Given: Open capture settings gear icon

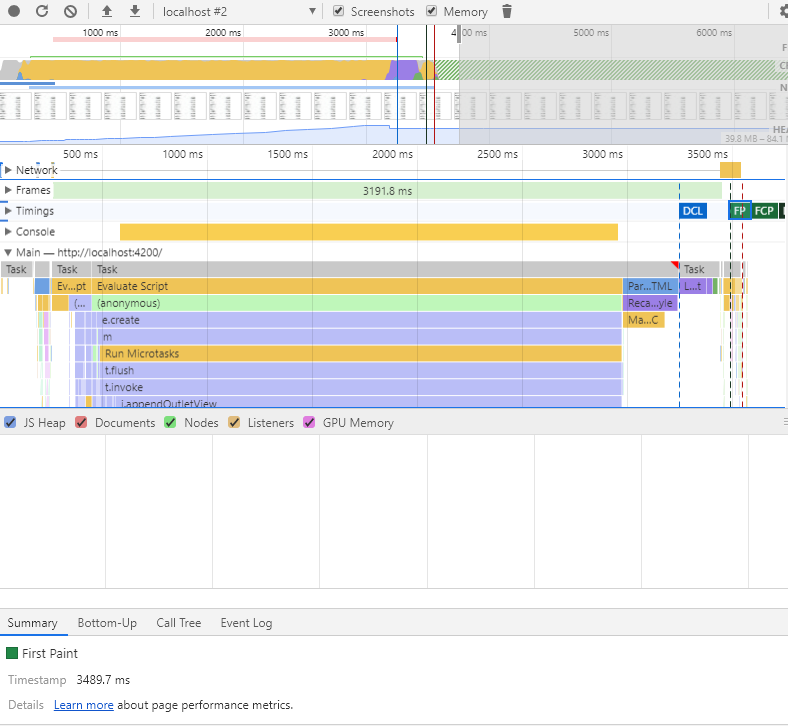Looking at the screenshot, I should [x=783, y=11].
